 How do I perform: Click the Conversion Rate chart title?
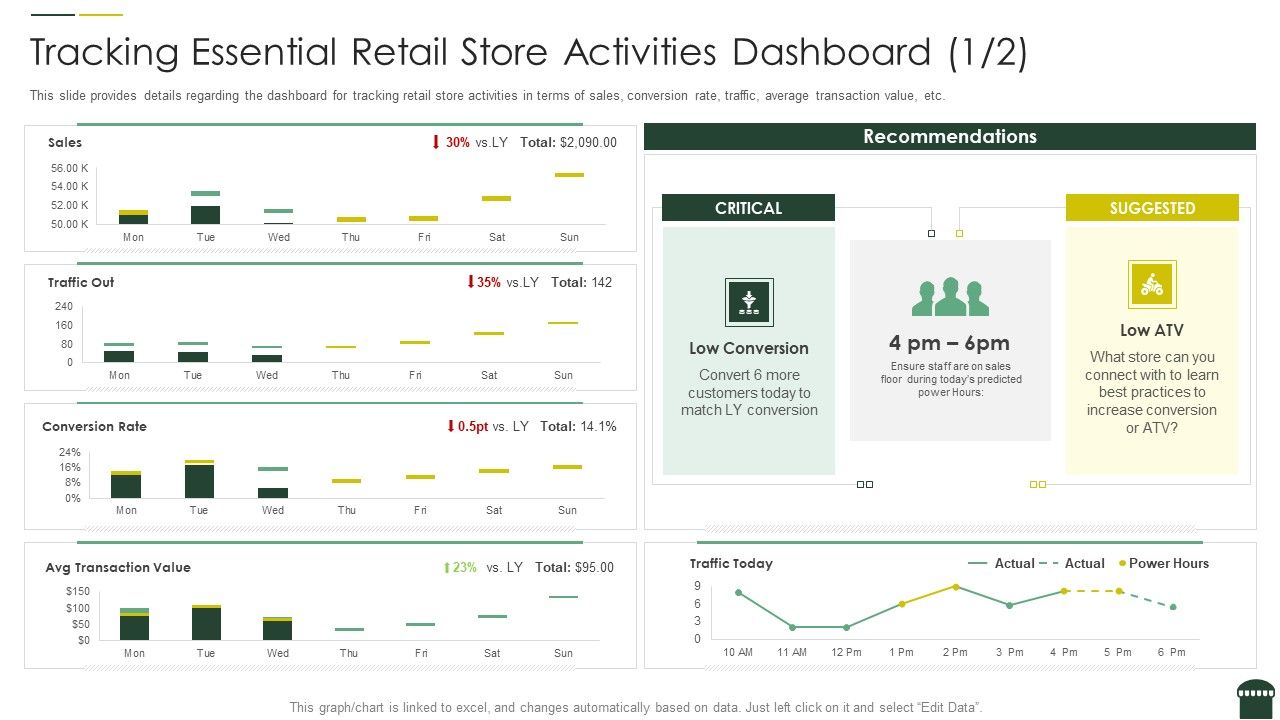coord(94,426)
